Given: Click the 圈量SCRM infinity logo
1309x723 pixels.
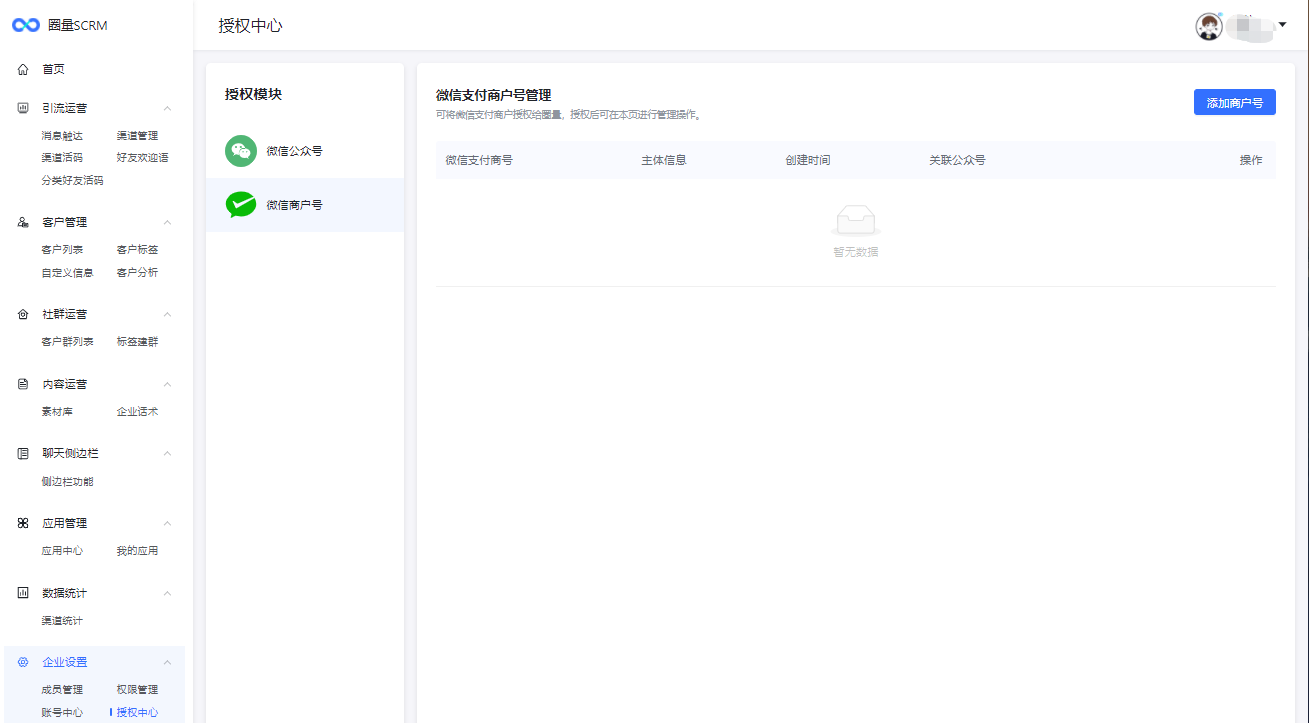Looking at the screenshot, I should 25,25.
